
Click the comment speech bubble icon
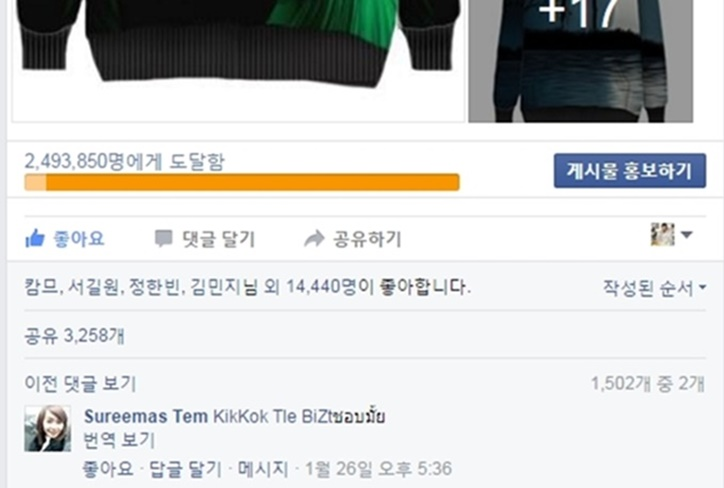(163, 239)
